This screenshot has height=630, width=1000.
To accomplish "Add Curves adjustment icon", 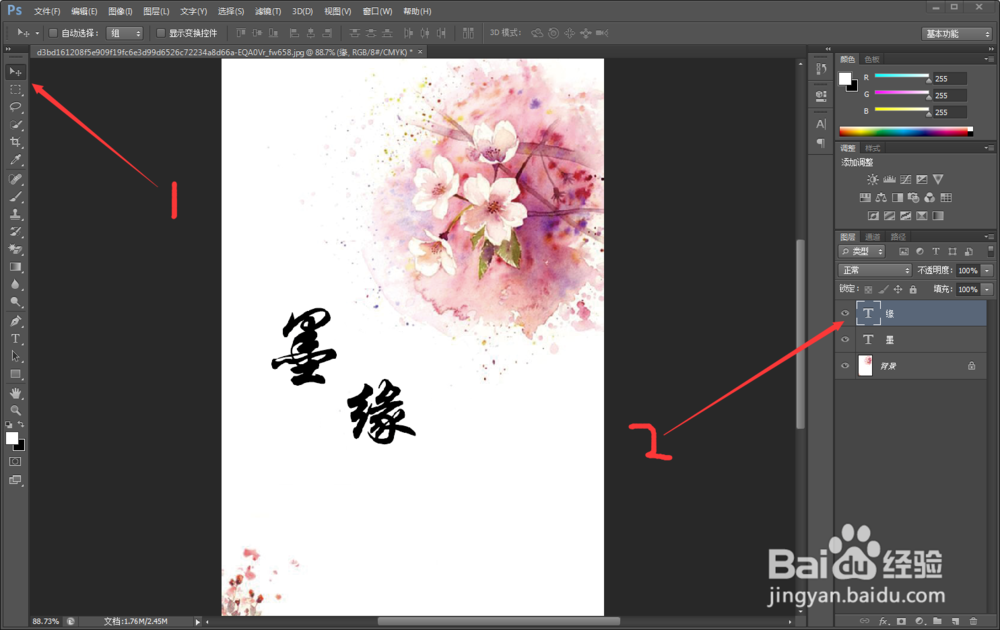I will (x=906, y=180).
